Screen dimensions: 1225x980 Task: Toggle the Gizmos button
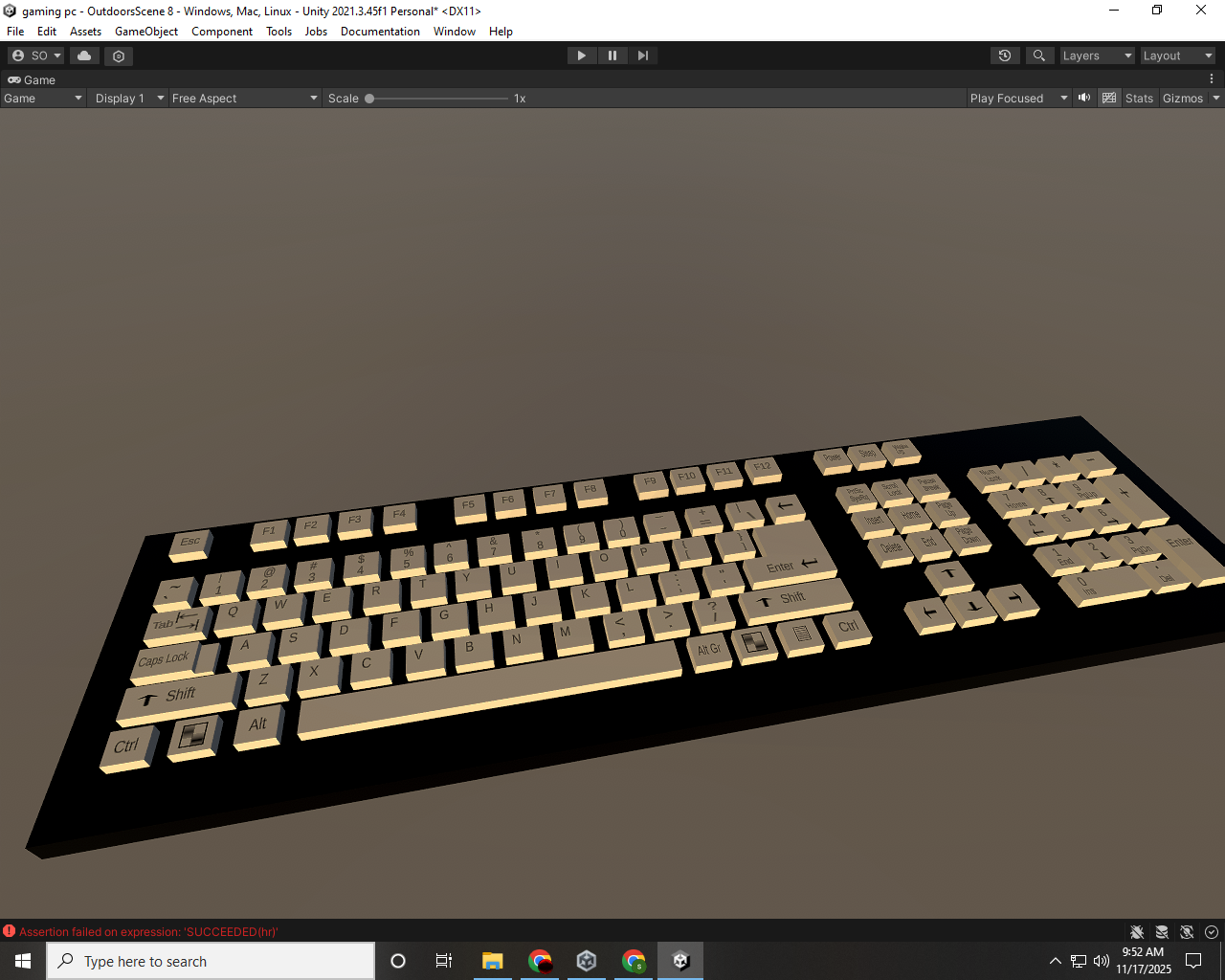pyautogui.click(x=1183, y=98)
